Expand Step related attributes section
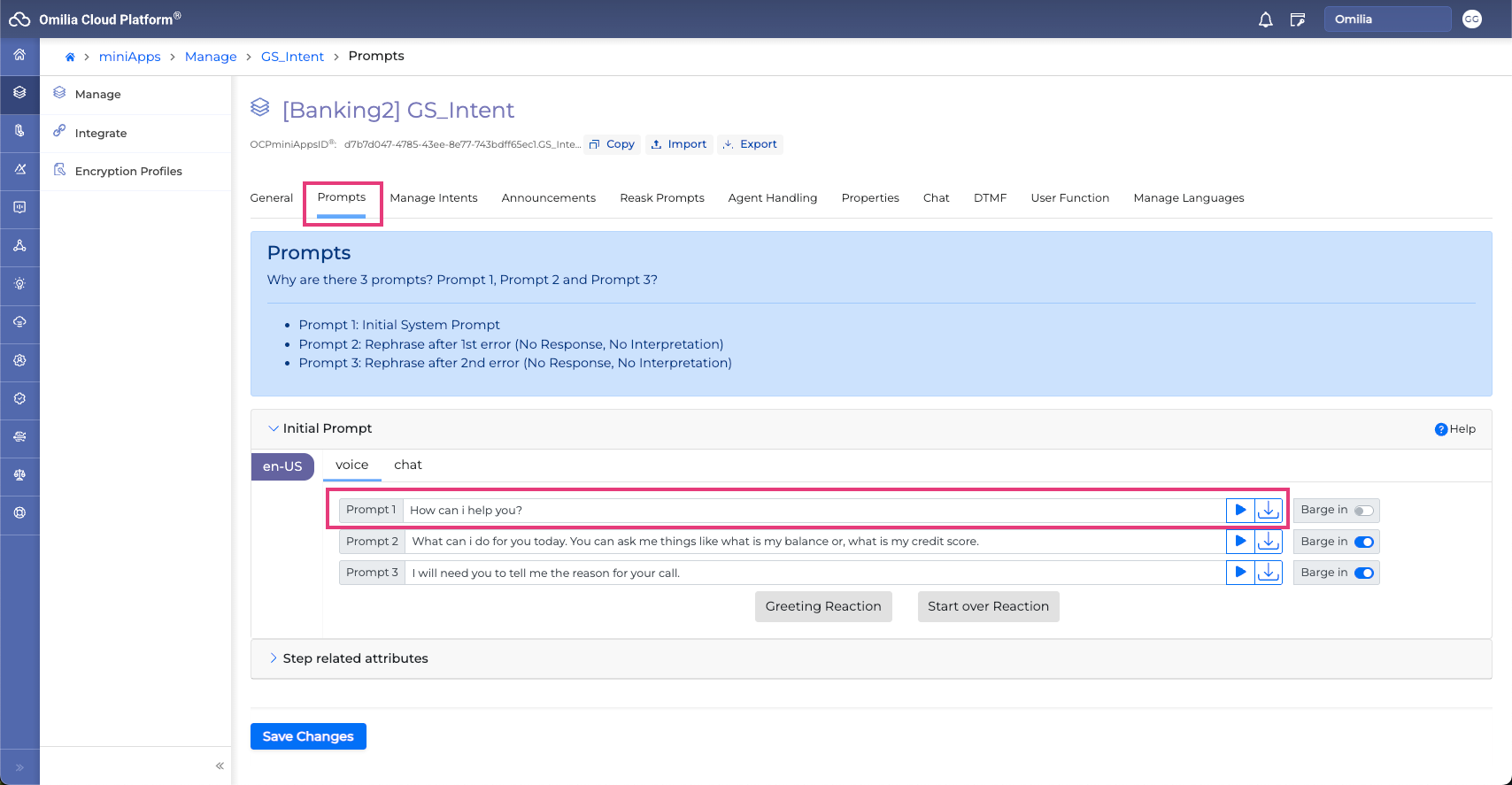 [274, 658]
